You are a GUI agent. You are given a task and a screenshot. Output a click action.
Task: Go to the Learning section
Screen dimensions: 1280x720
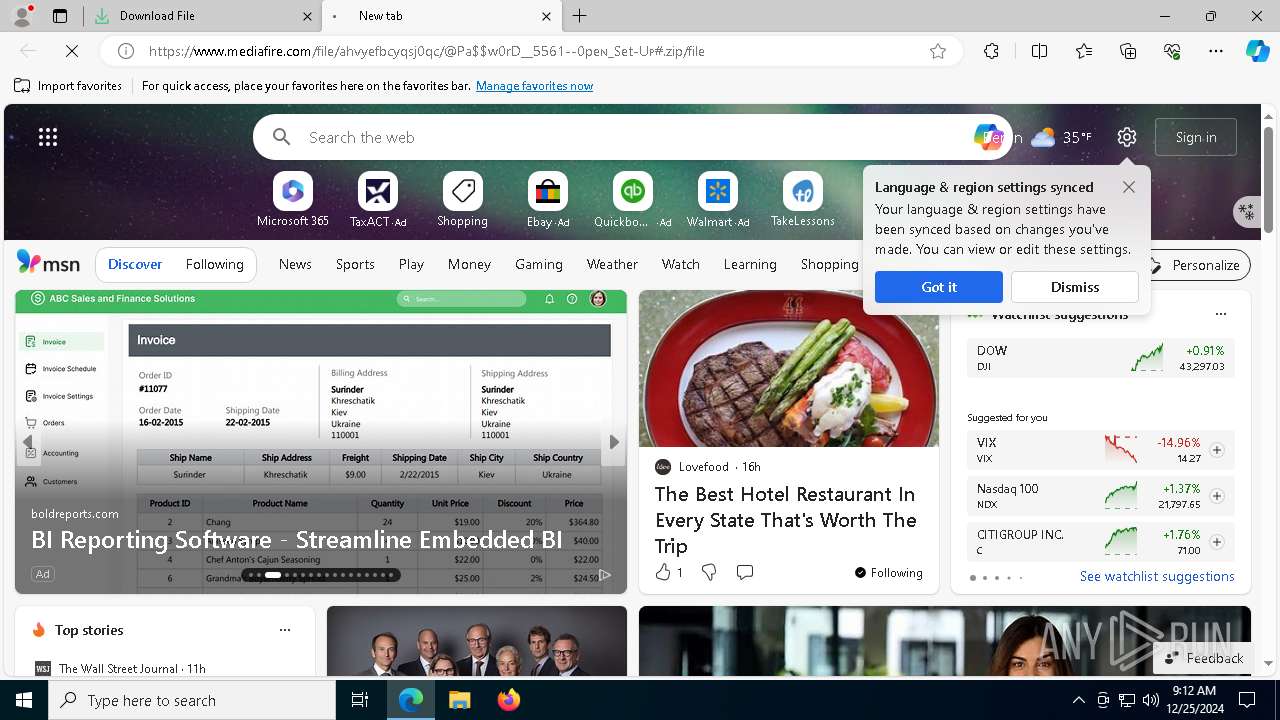click(x=750, y=265)
